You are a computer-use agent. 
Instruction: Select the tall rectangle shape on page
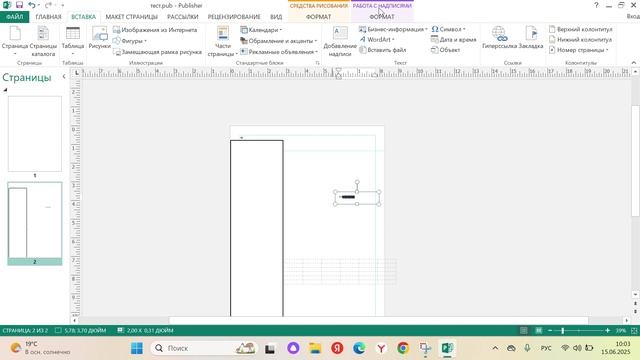pyautogui.click(x=257, y=228)
